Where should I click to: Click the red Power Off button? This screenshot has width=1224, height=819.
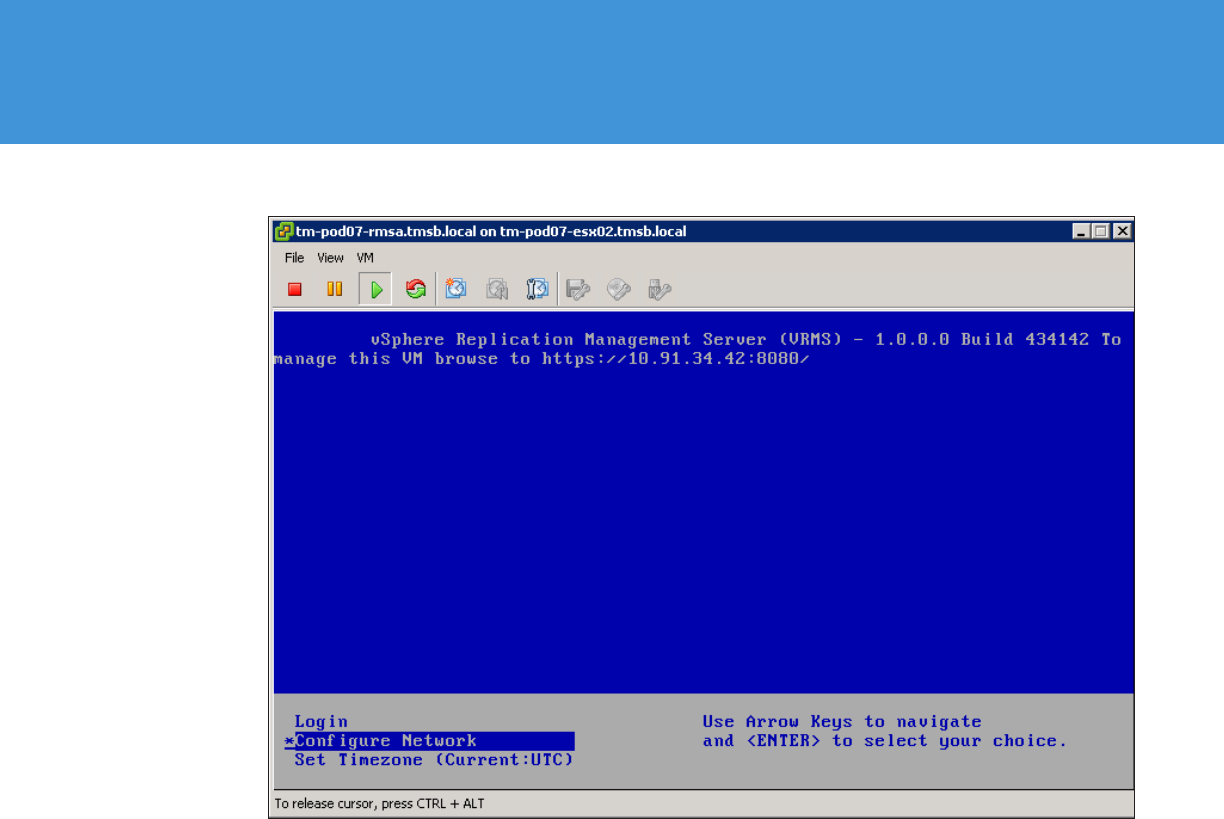coord(294,289)
